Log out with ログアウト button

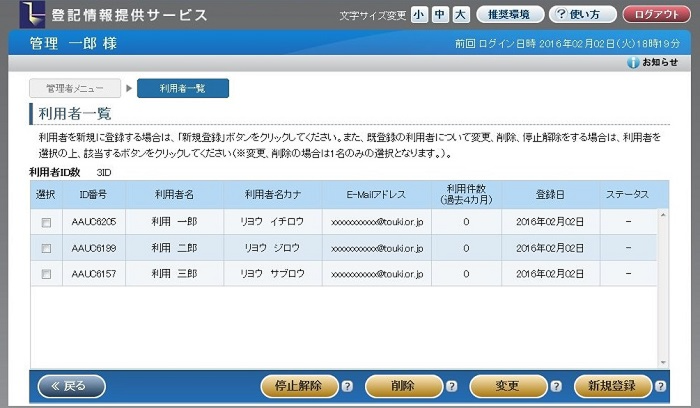(656, 14)
